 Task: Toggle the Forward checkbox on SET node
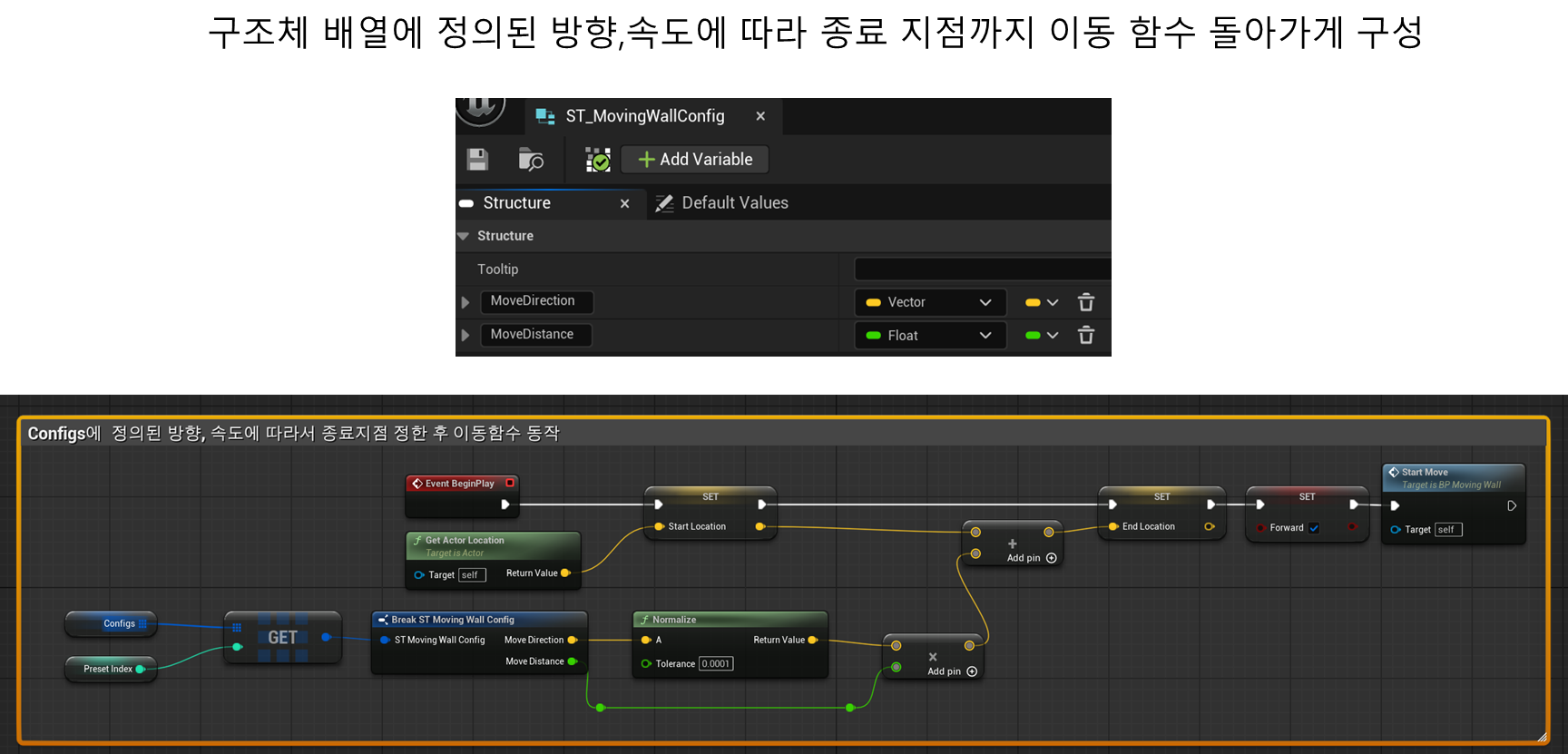pyautogui.click(x=1314, y=528)
